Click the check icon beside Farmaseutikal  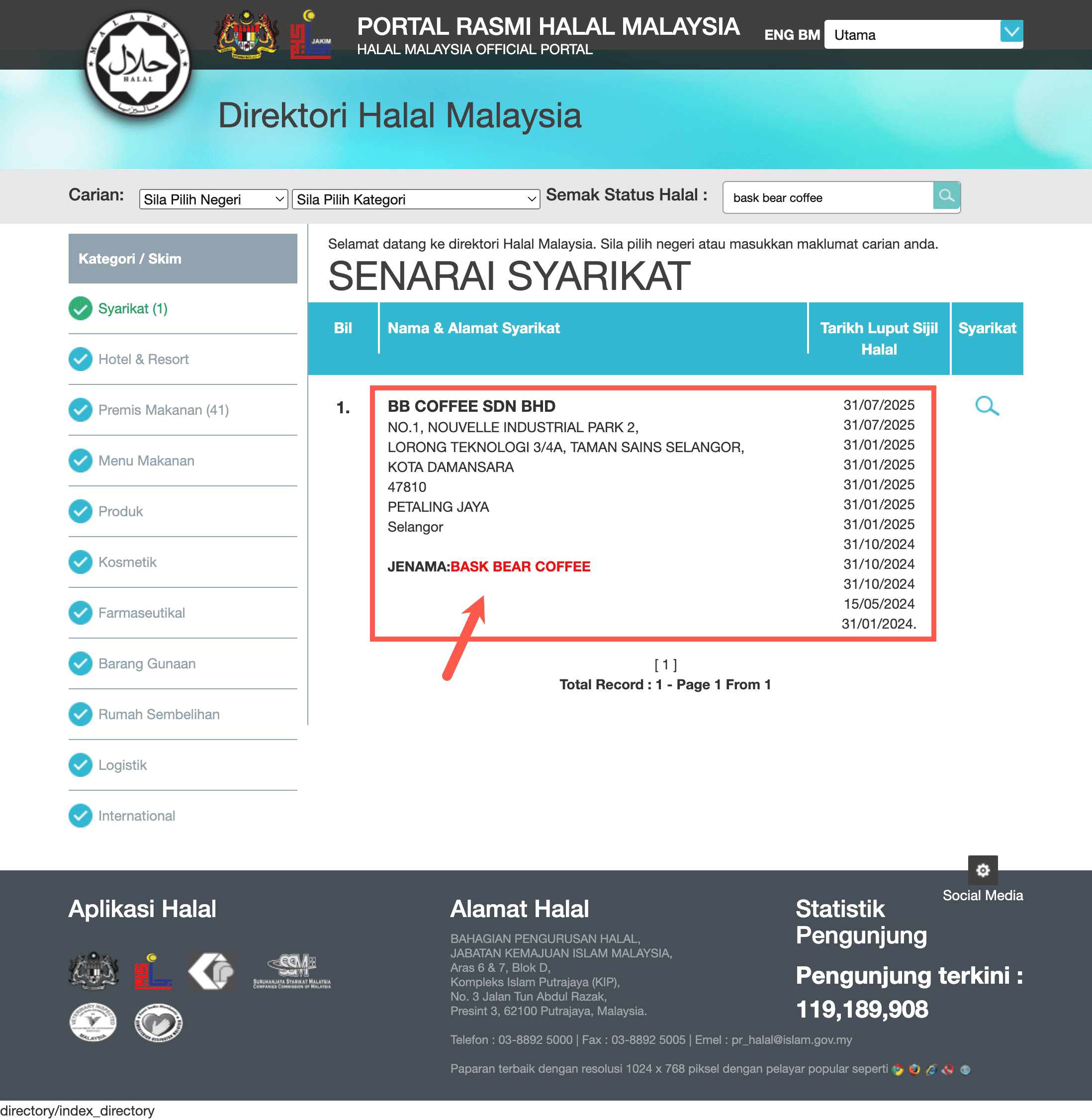pos(80,613)
